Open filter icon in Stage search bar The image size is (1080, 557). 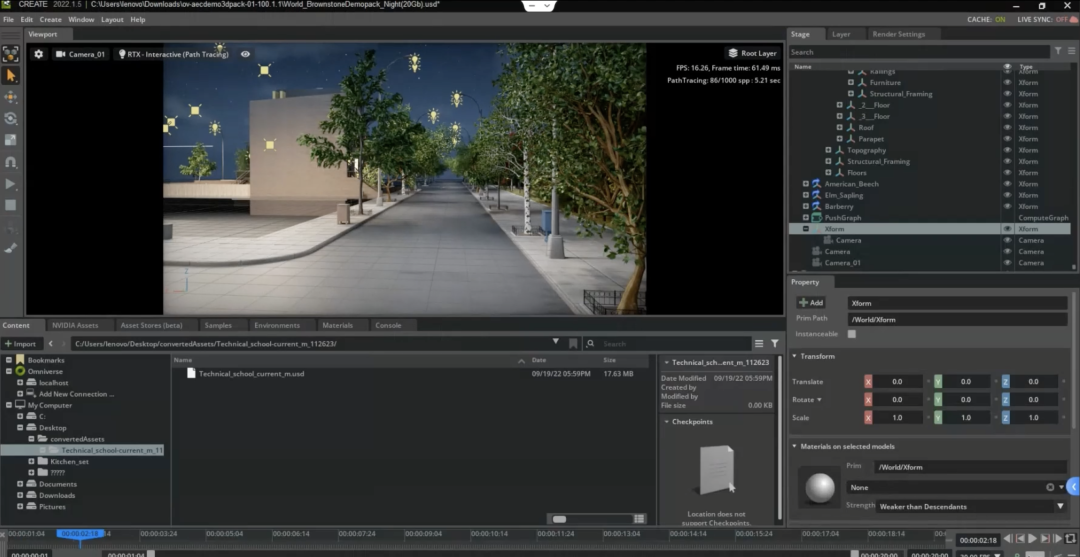1059,51
